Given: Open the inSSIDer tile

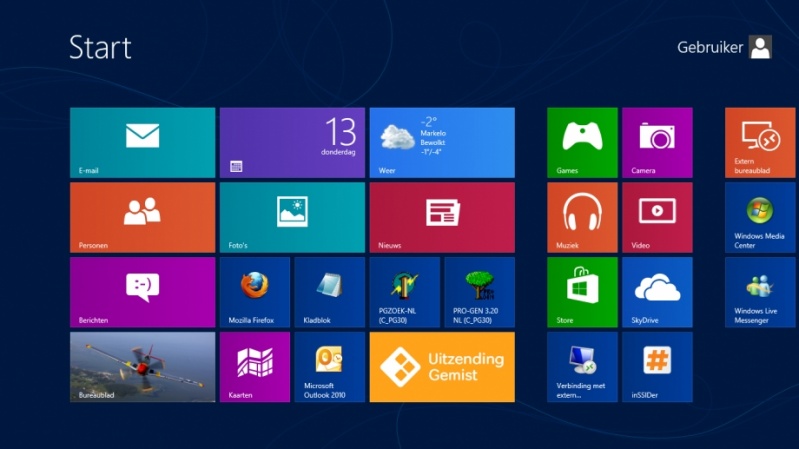Looking at the screenshot, I should (x=657, y=367).
